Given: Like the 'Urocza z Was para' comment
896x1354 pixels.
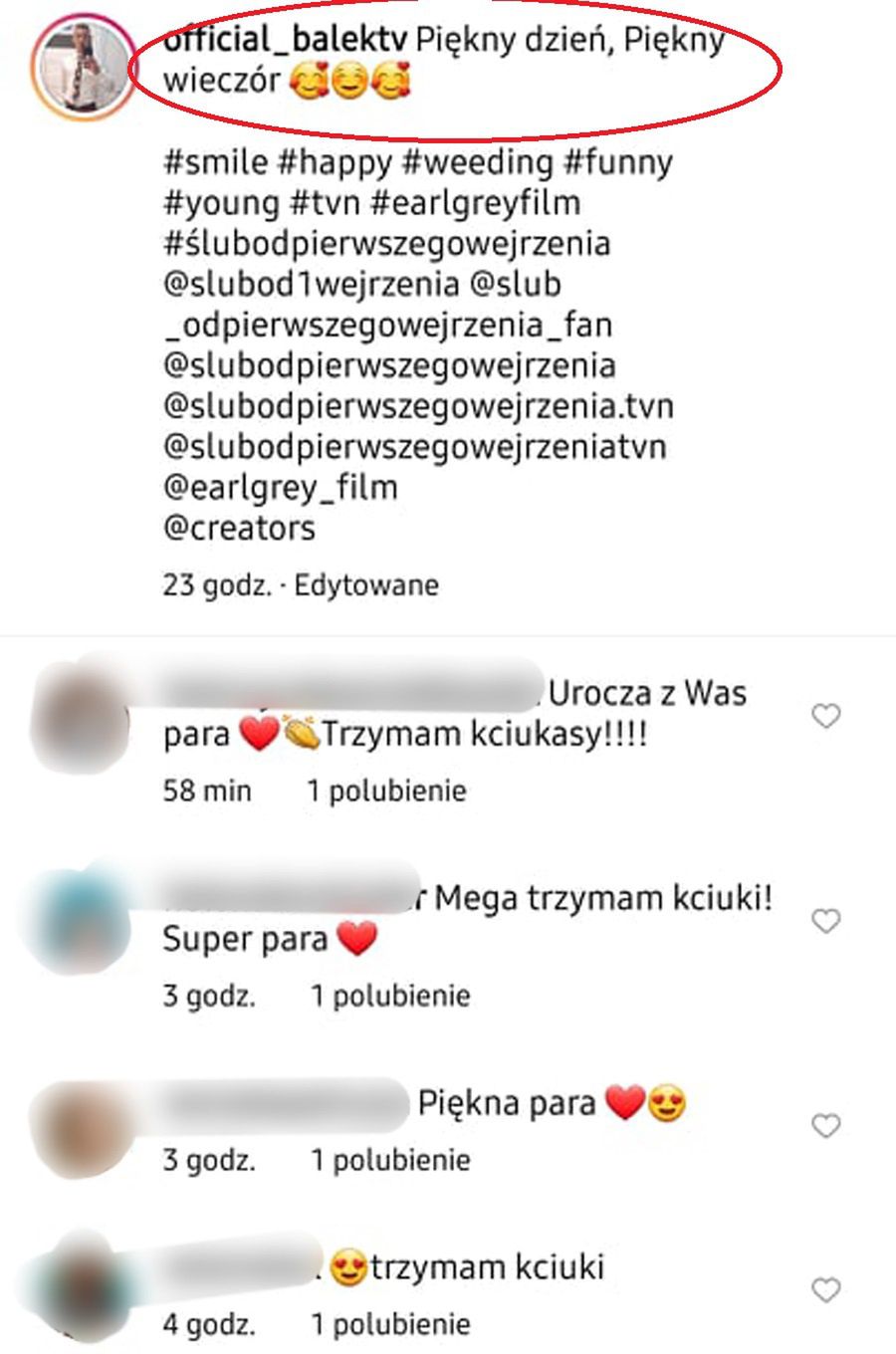Looking at the screenshot, I should click(x=826, y=716).
